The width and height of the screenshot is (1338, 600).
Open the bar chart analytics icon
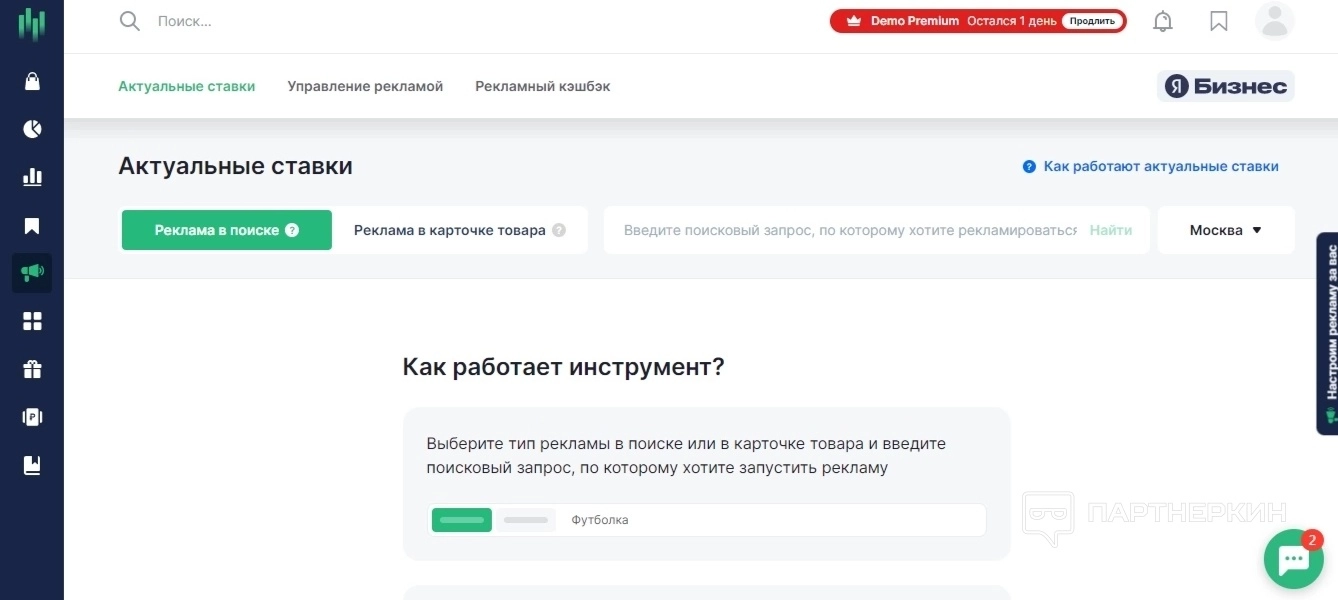32,177
